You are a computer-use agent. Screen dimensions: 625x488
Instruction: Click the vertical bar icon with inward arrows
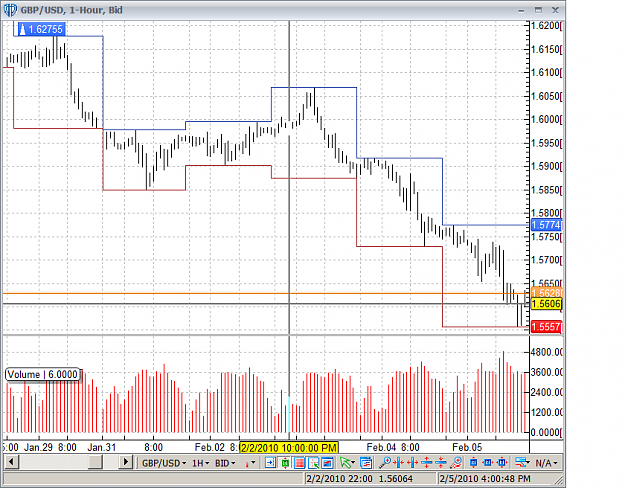click(399, 463)
